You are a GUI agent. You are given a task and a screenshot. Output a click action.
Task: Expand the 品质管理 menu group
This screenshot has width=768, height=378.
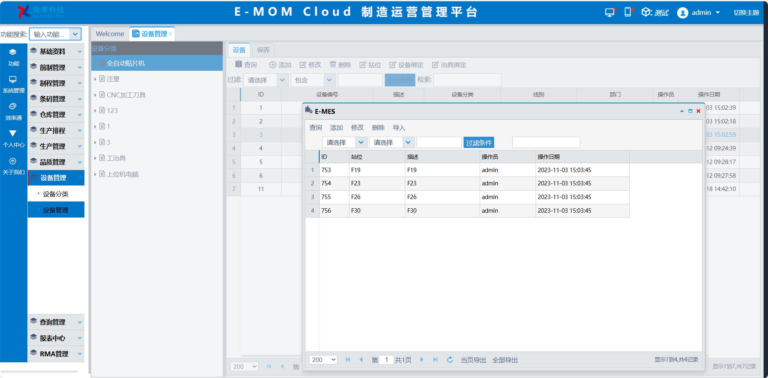click(56, 162)
